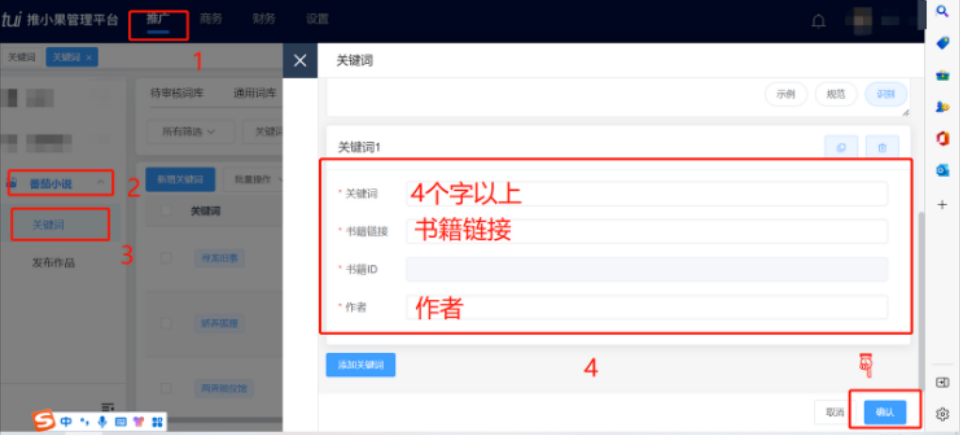Click the 取消 button

click(835, 412)
